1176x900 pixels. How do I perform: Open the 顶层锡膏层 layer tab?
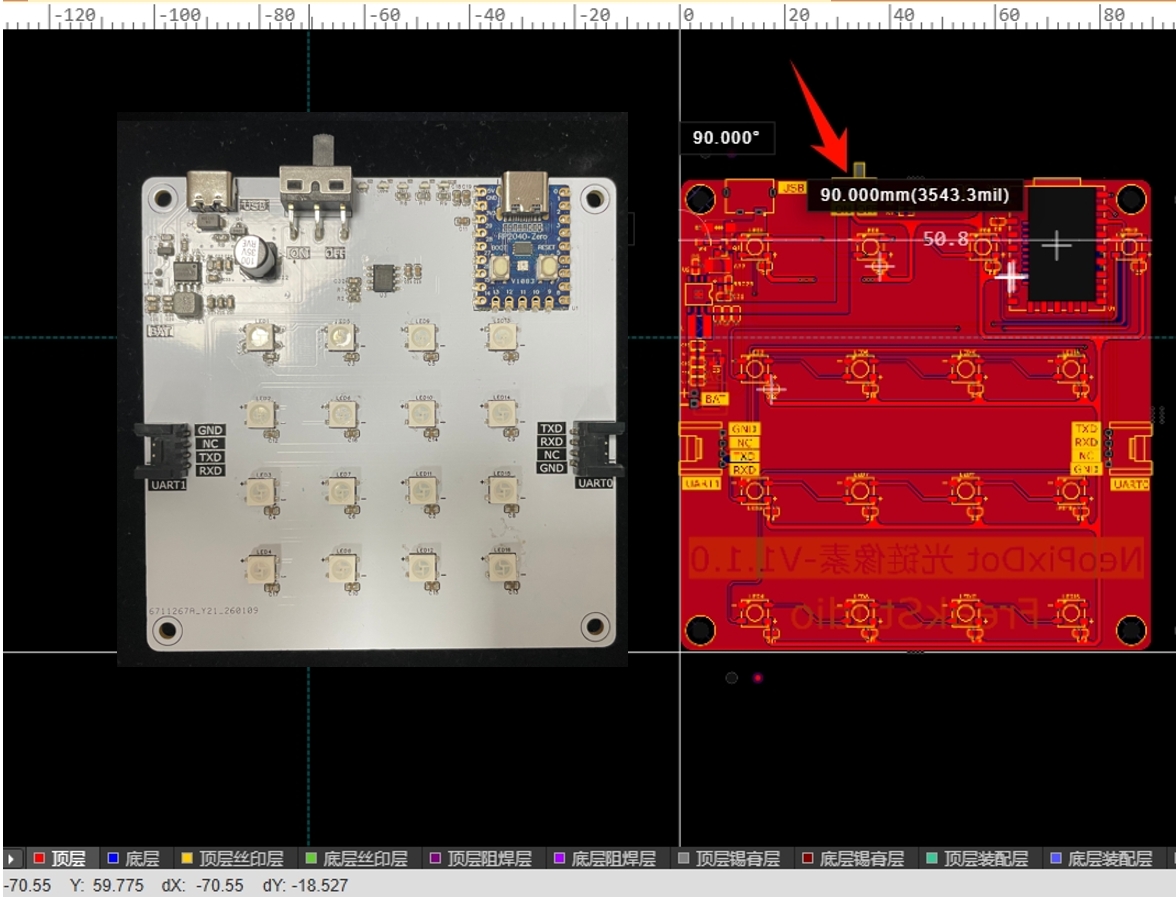tap(730, 858)
